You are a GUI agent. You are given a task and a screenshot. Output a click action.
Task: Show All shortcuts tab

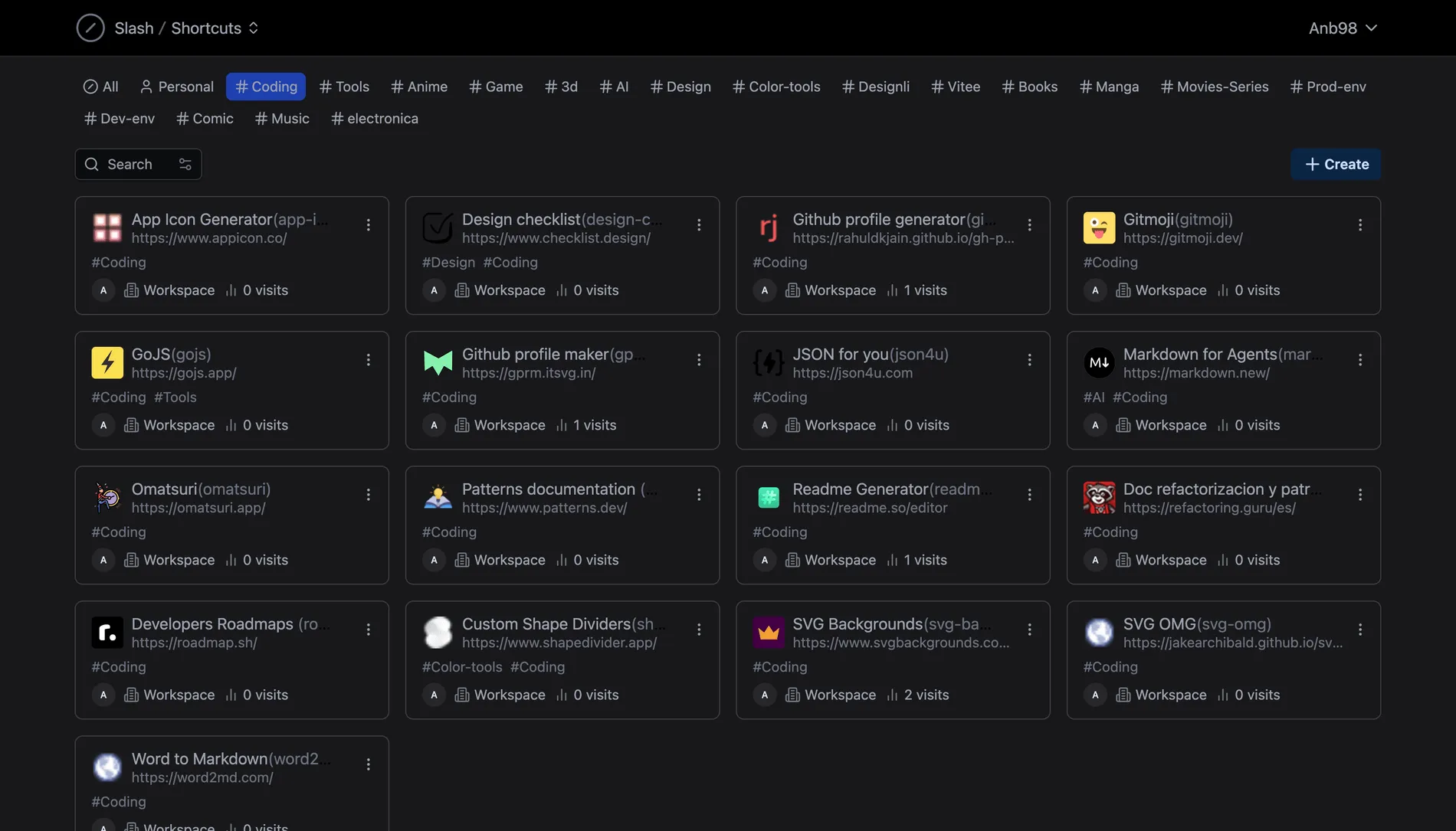click(x=100, y=87)
